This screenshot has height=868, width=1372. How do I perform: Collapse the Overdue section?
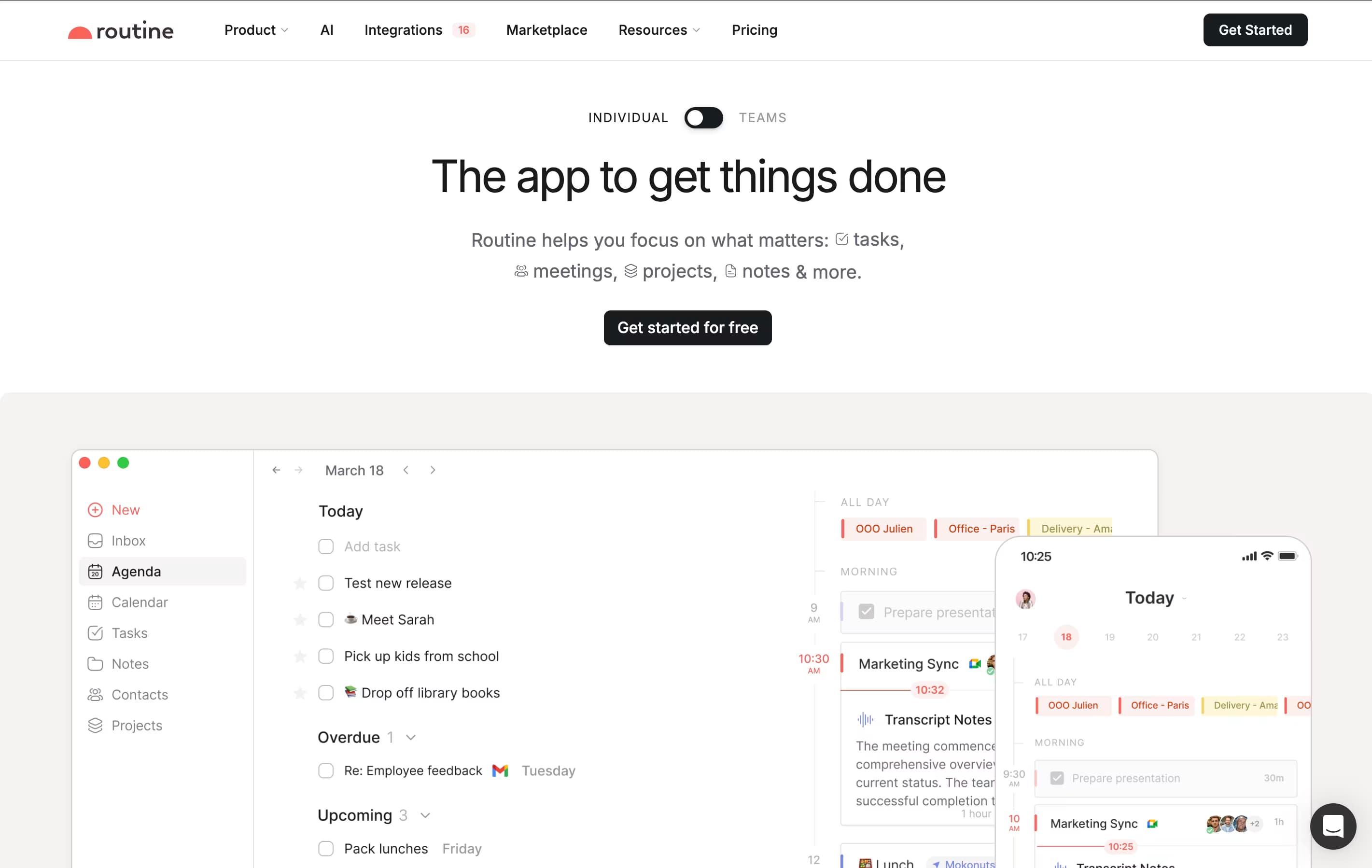click(x=410, y=737)
